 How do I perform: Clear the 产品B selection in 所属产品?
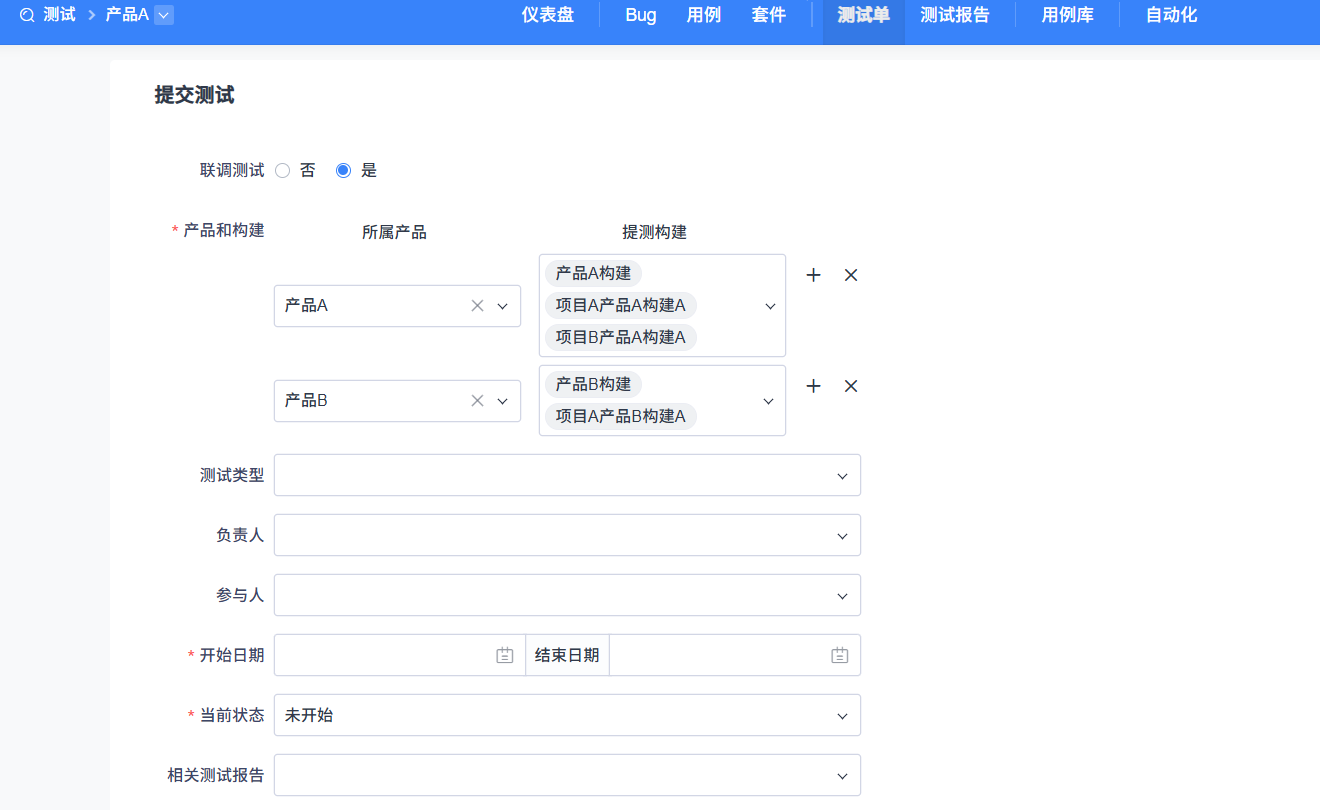tap(477, 401)
